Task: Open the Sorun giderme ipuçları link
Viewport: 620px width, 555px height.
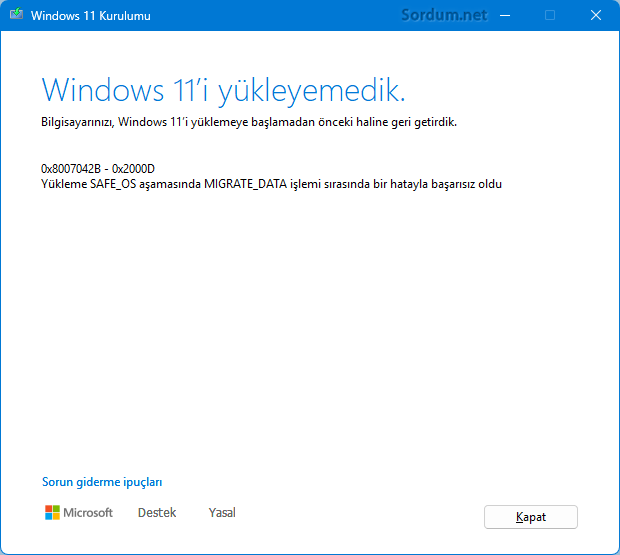Action: (102, 482)
